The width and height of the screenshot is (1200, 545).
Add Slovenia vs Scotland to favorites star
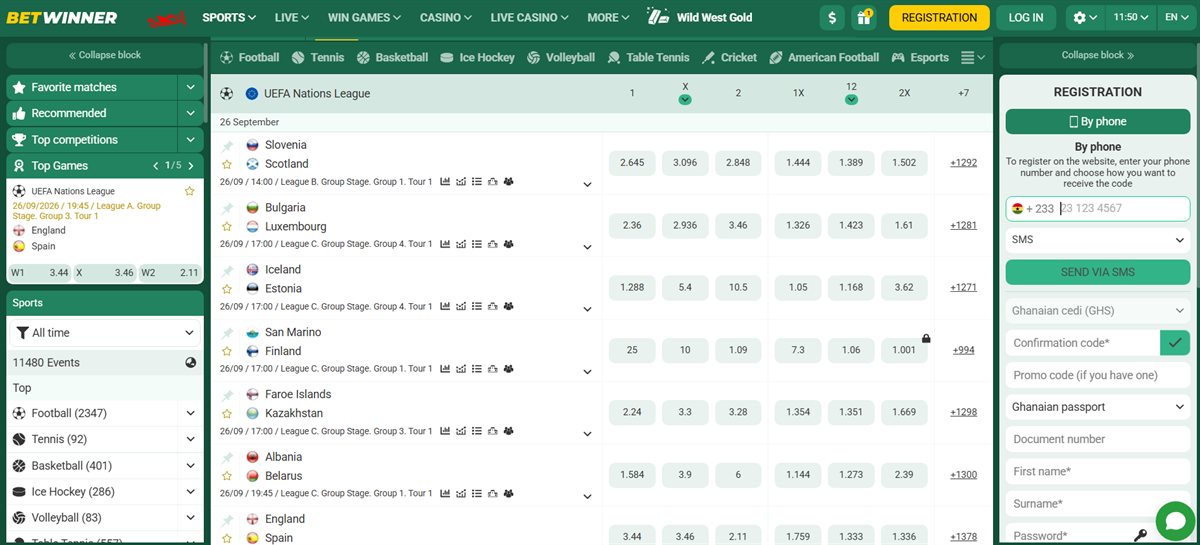click(x=227, y=164)
